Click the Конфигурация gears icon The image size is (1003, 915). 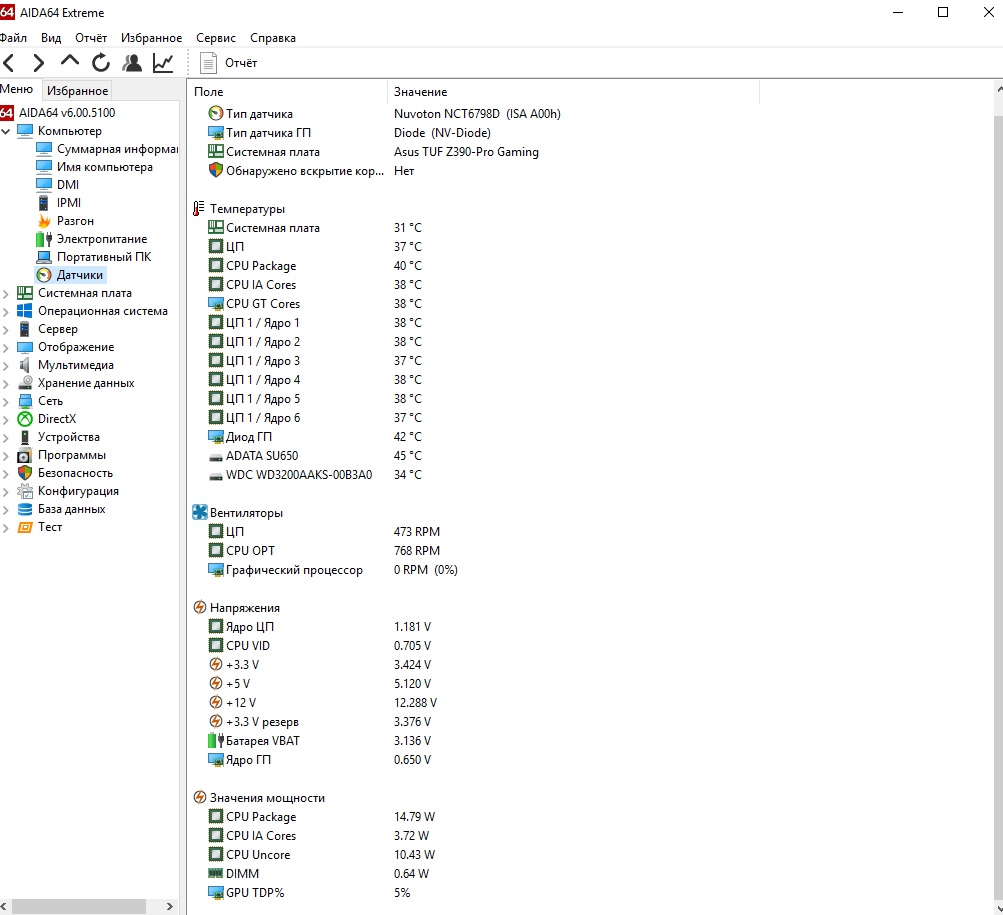(25, 491)
